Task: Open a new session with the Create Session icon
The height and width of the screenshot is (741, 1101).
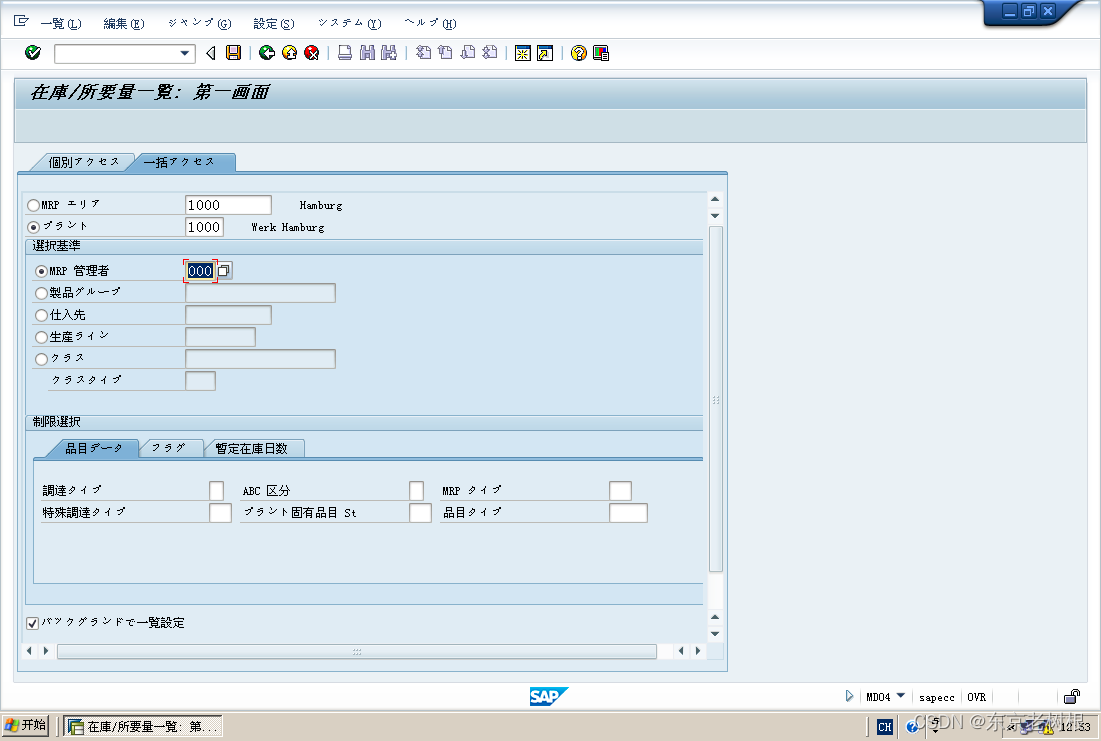Action: point(523,53)
